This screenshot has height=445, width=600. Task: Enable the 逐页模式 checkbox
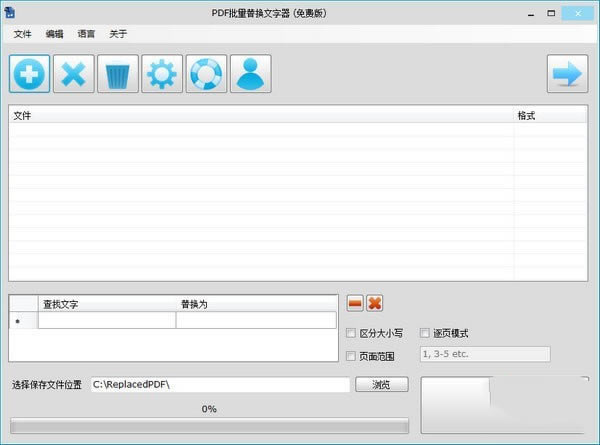[424, 333]
